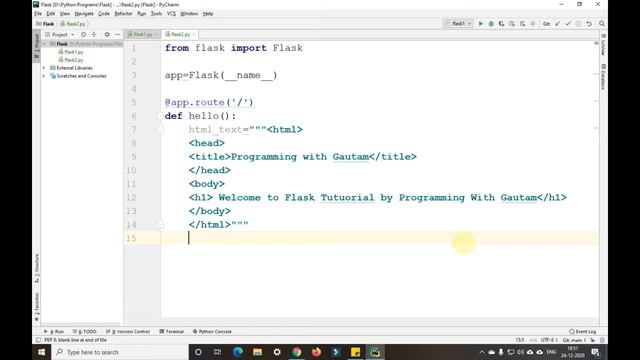Click the Profile run icon in toolbar

click(x=512, y=24)
